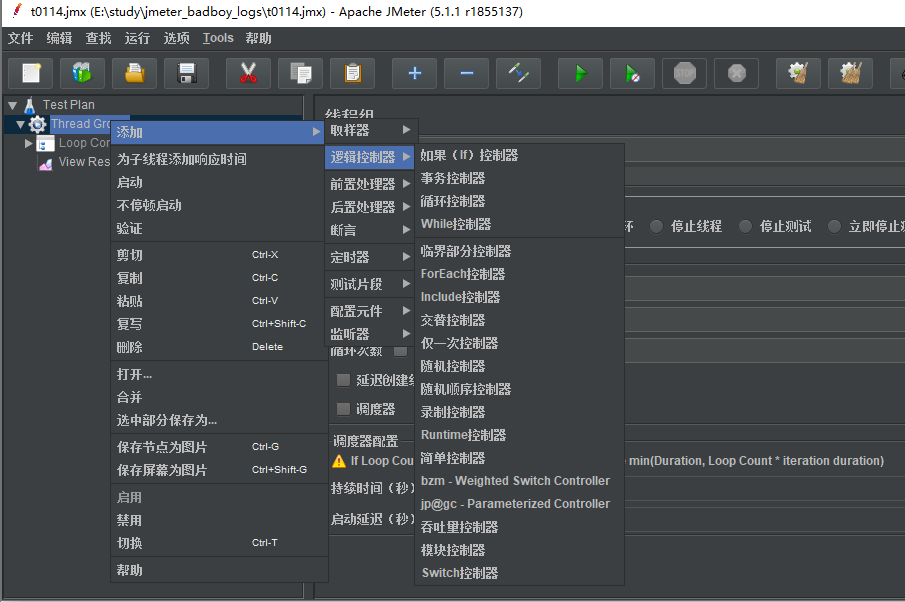Open the 选项 menu
This screenshot has width=905, height=602.
176,38
